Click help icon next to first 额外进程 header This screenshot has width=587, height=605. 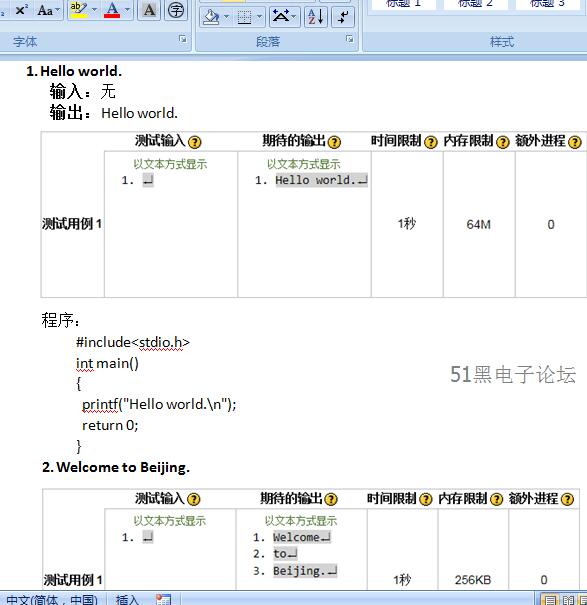tap(575, 142)
